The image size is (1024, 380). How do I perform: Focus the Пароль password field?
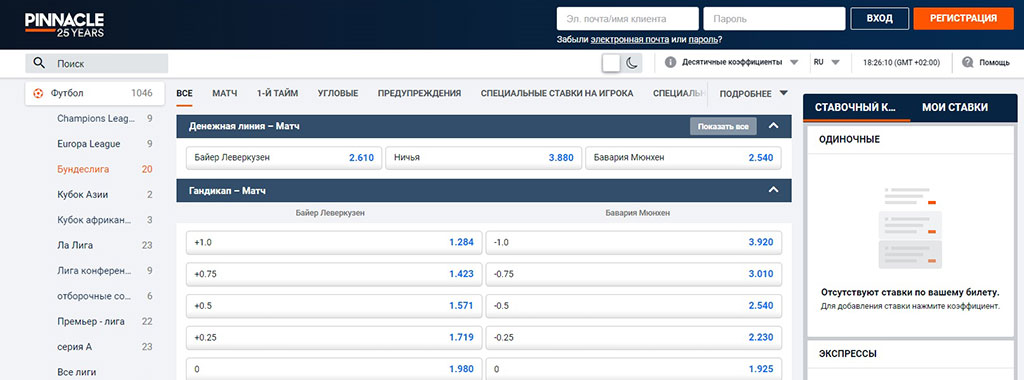774,19
